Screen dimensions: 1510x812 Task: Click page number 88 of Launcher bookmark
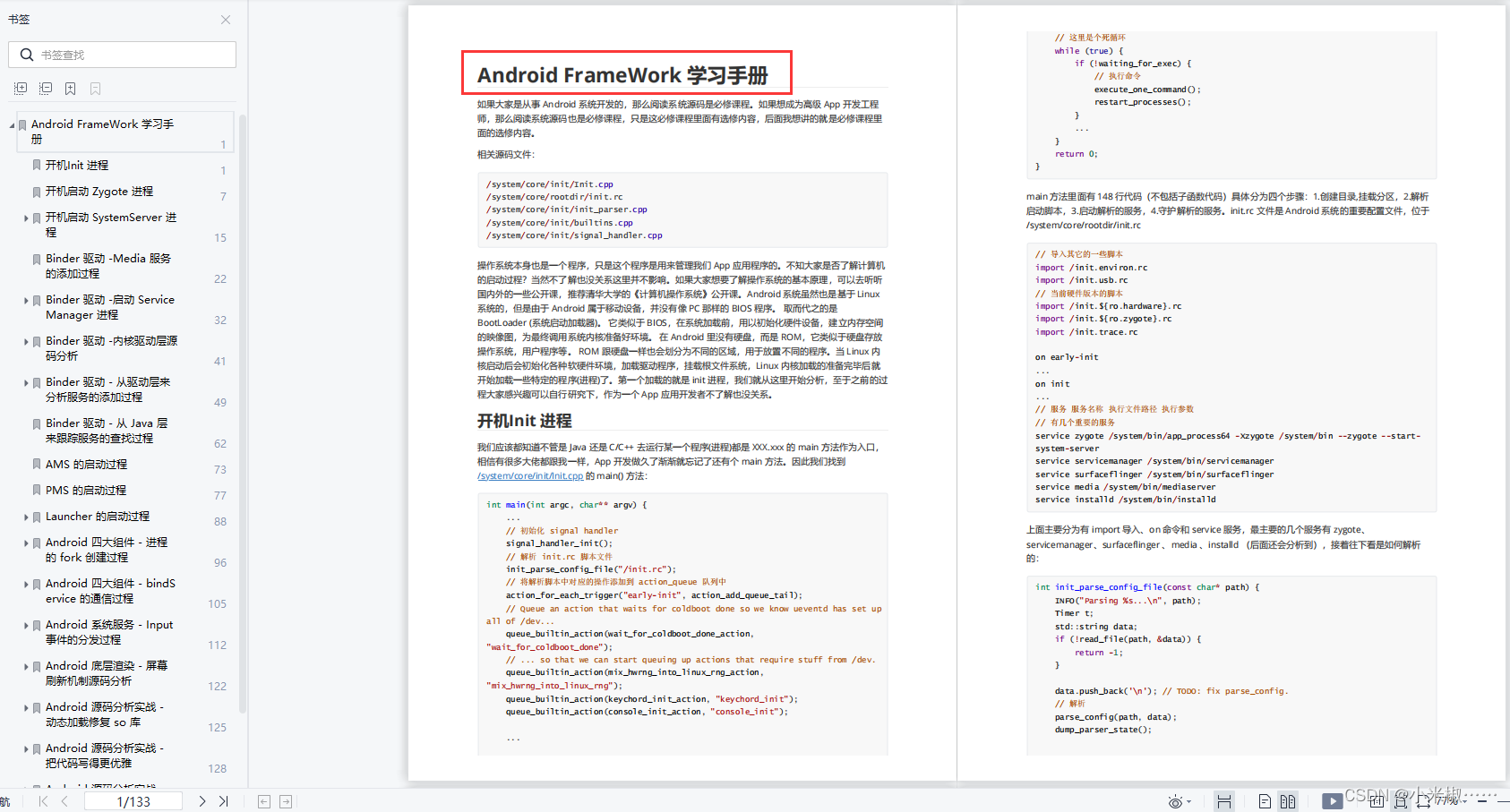pyautogui.click(x=220, y=522)
